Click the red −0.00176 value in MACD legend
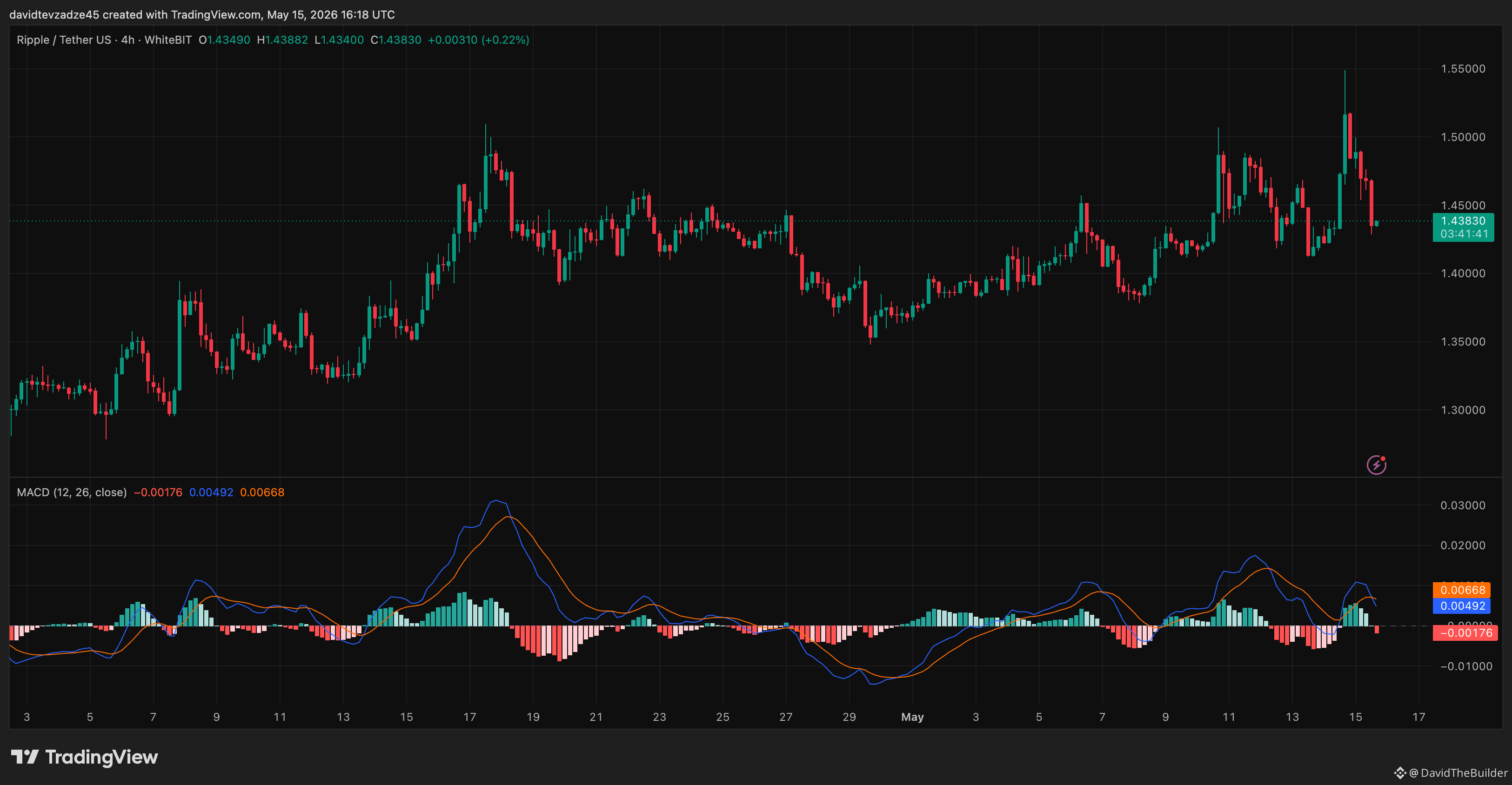The height and width of the screenshot is (785, 1512). 159,492
